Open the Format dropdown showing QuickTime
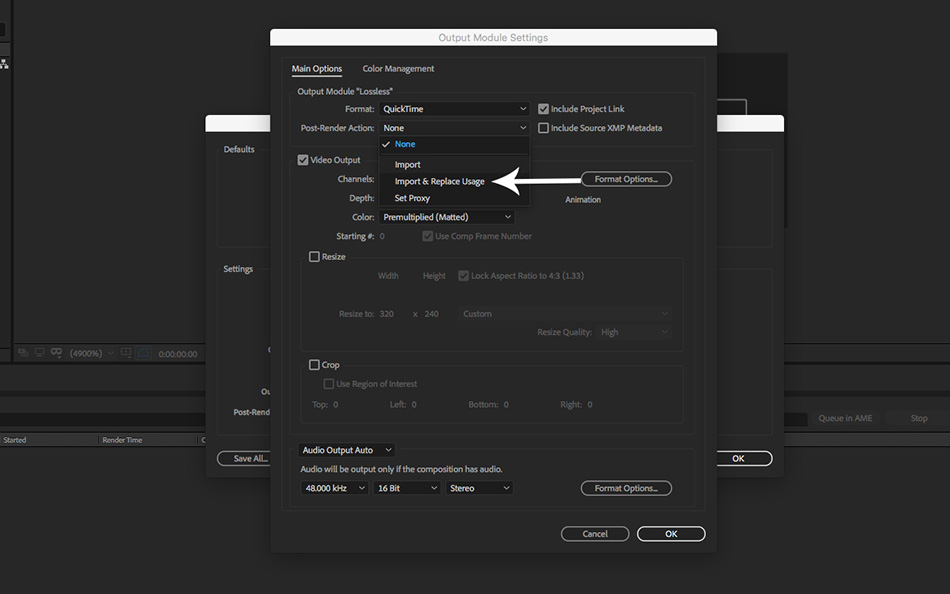Viewport: 950px width, 594px height. click(x=454, y=109)
